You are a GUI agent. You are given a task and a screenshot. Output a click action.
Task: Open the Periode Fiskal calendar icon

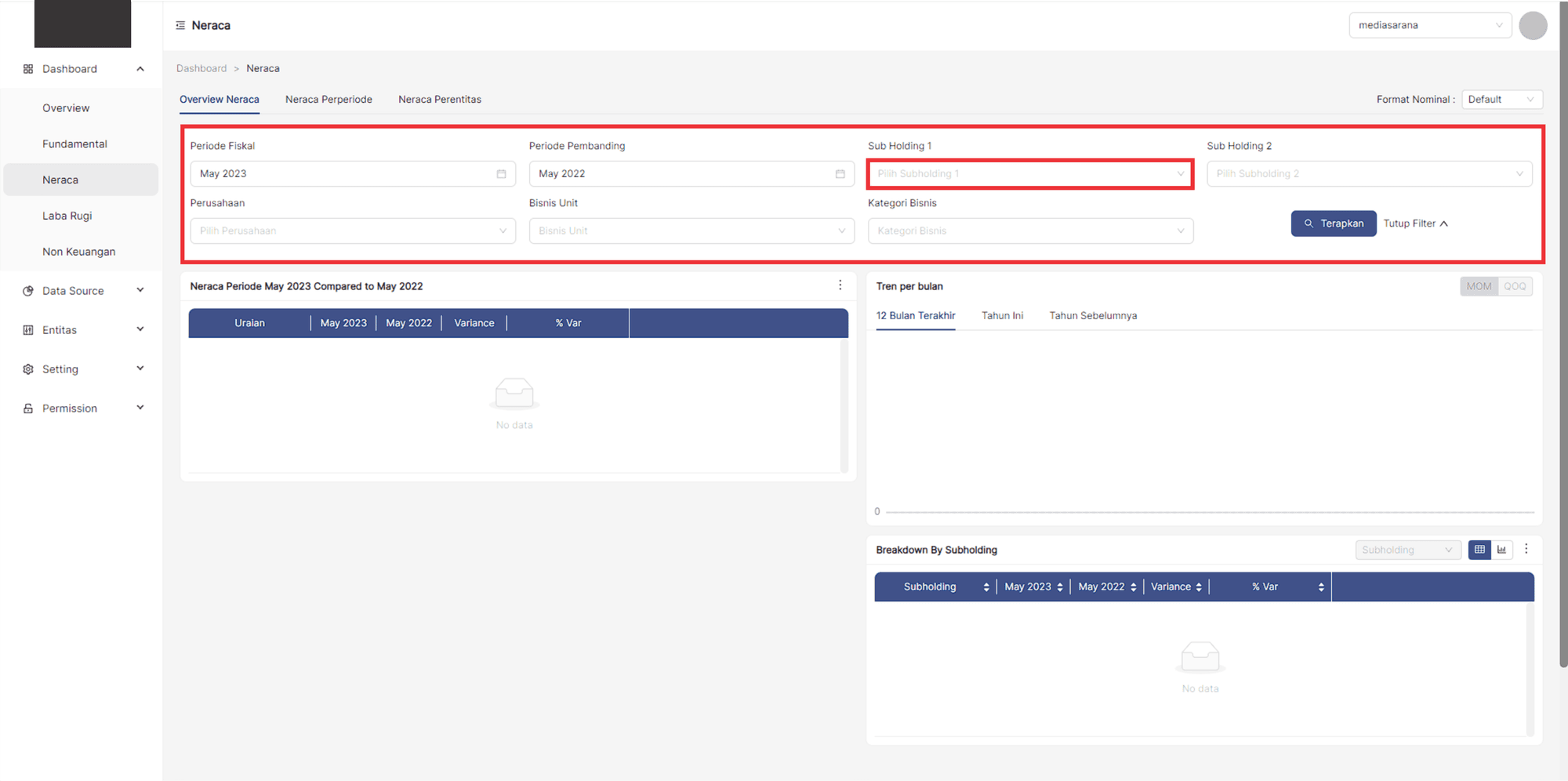[x=501, y=174]
